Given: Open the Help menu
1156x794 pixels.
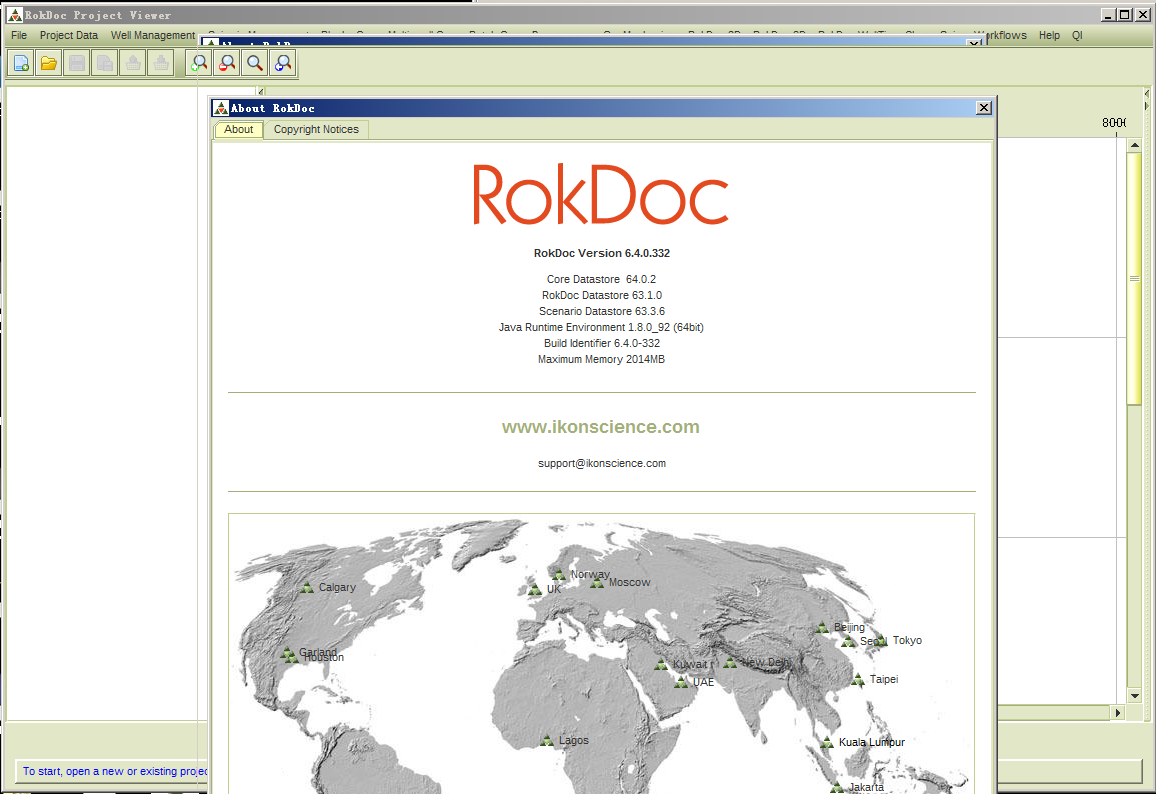Looking at the screenshot, I should tap(1049, 35).
